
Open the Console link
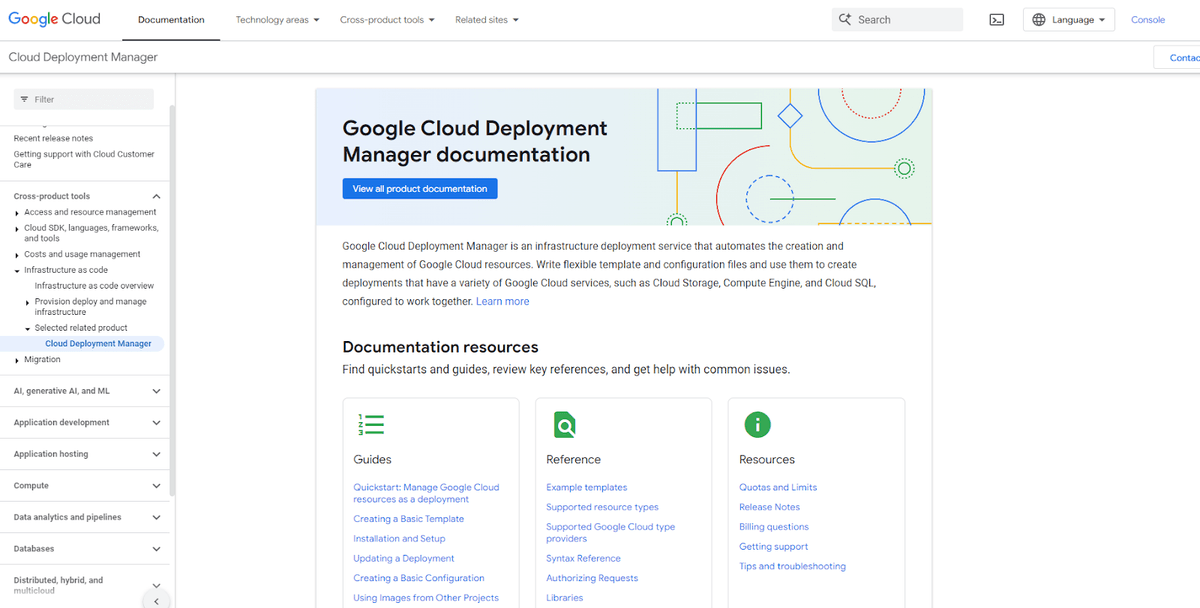(x=1147, y=20)
